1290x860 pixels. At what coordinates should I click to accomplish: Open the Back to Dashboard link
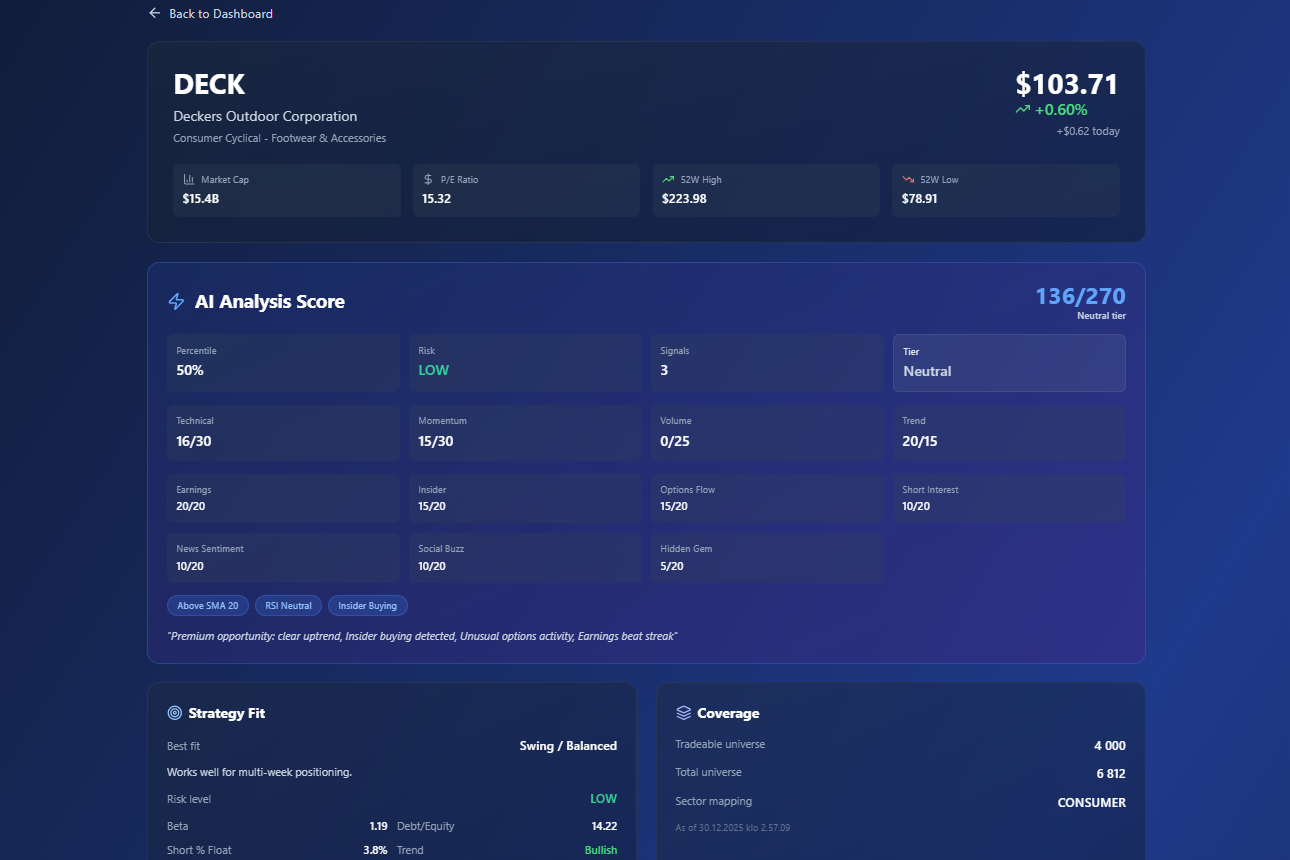[220, 13]
